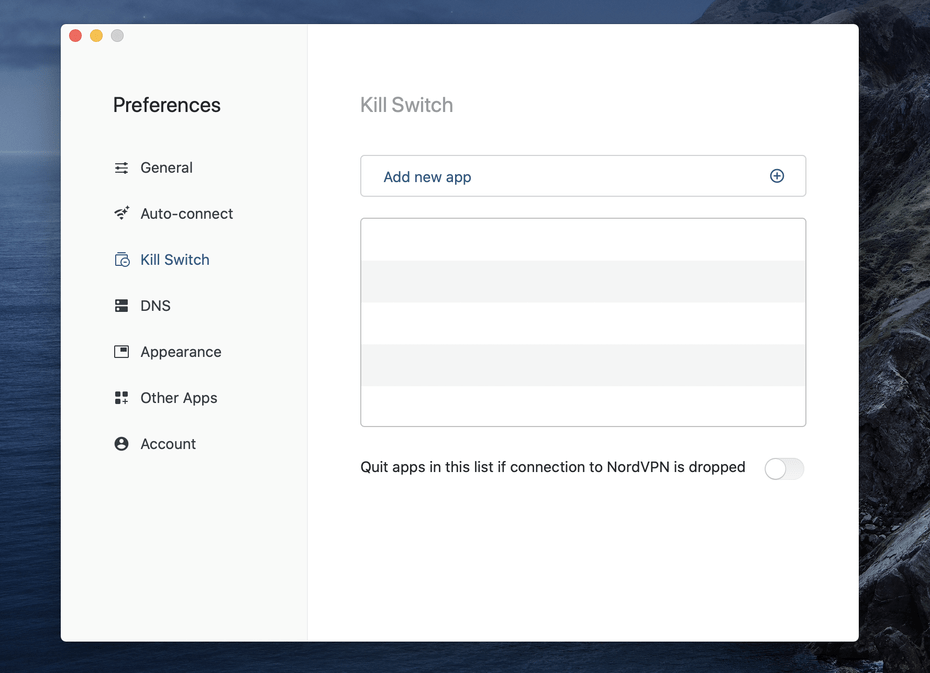Viewport: 930px width, 673px height.
Task: Show the Other Apps section
Action: [179, 398]
